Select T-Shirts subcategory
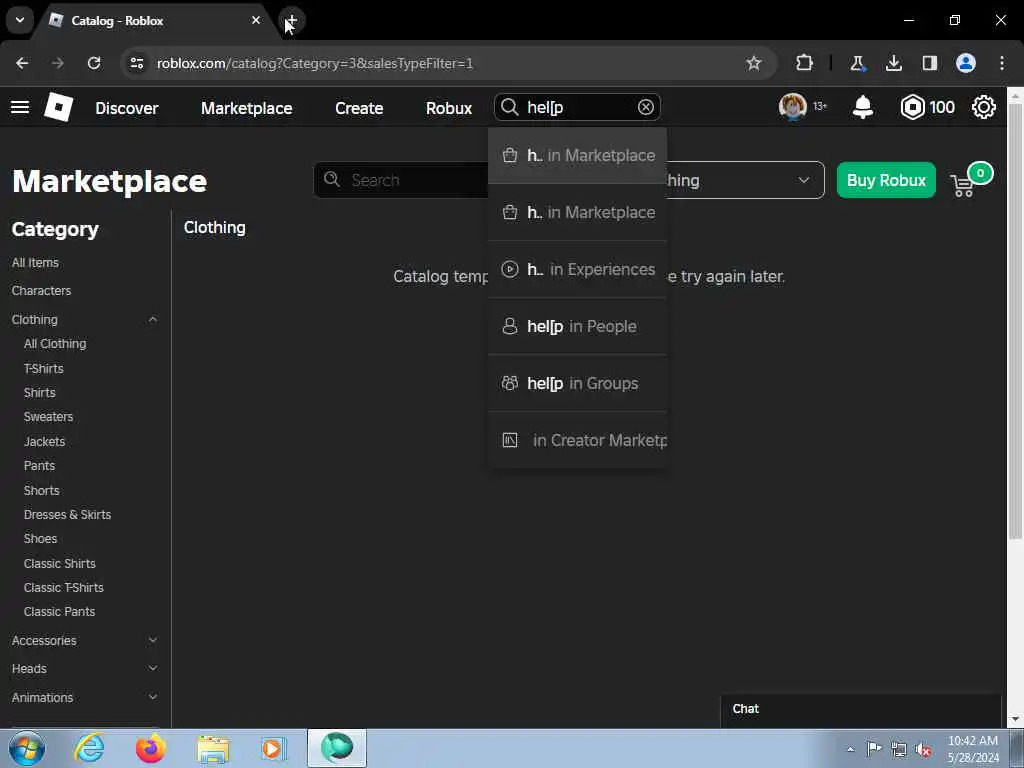This screenshot has width=1024, height=768. pos(44,368)
